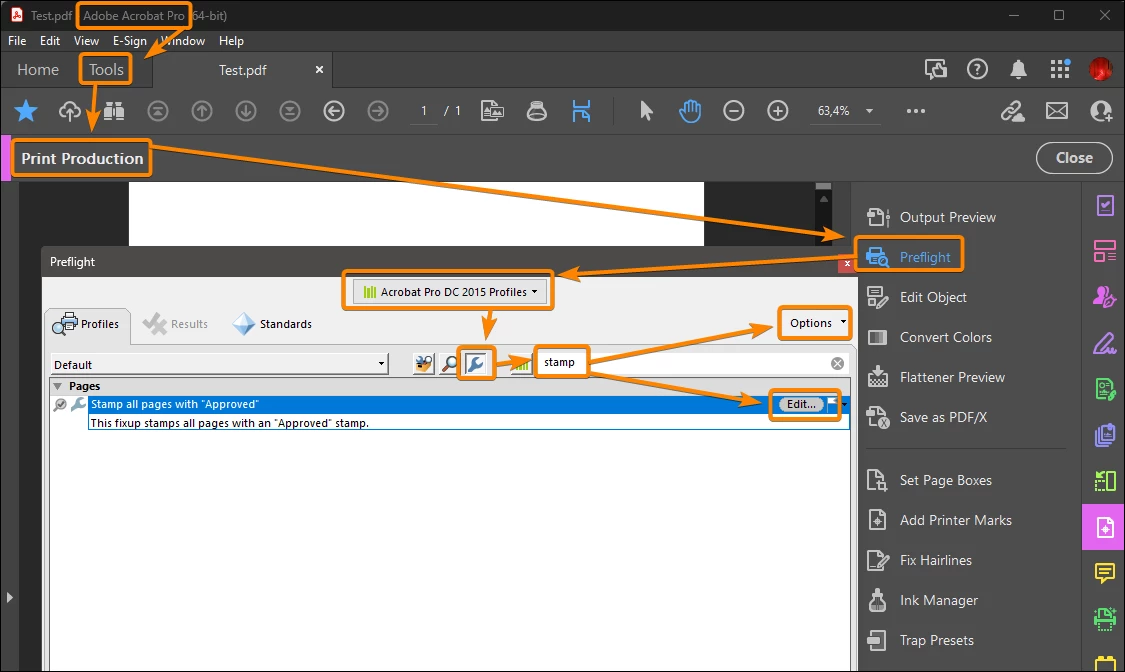
Task: Click the image export icon in toolbar
Action: [x=492, y=111]
